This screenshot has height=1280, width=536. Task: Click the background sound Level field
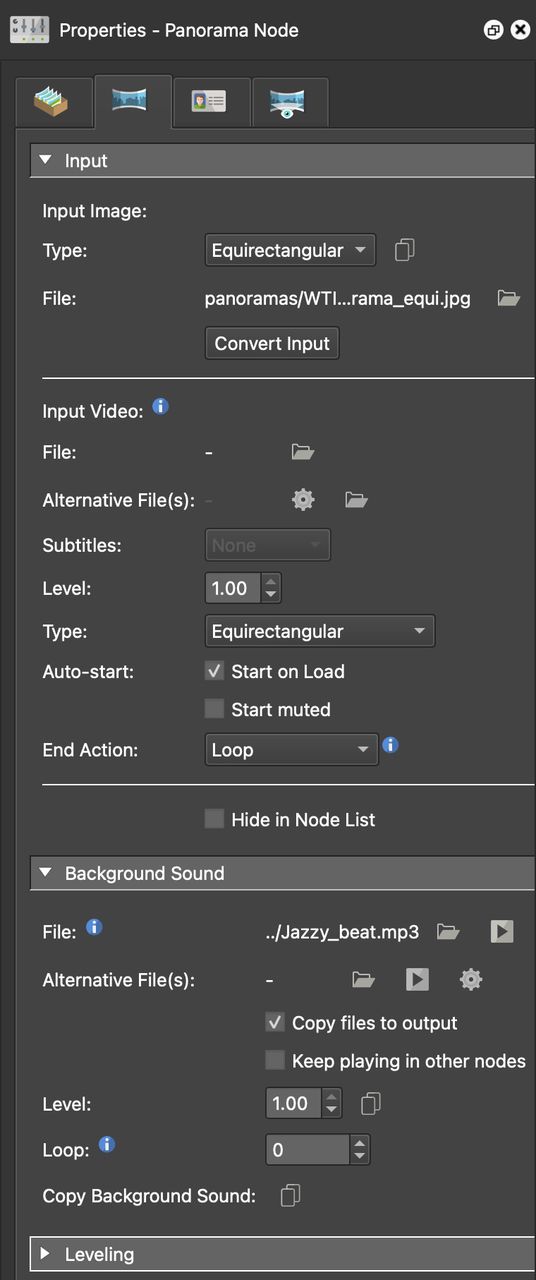tap(293, 1104)
